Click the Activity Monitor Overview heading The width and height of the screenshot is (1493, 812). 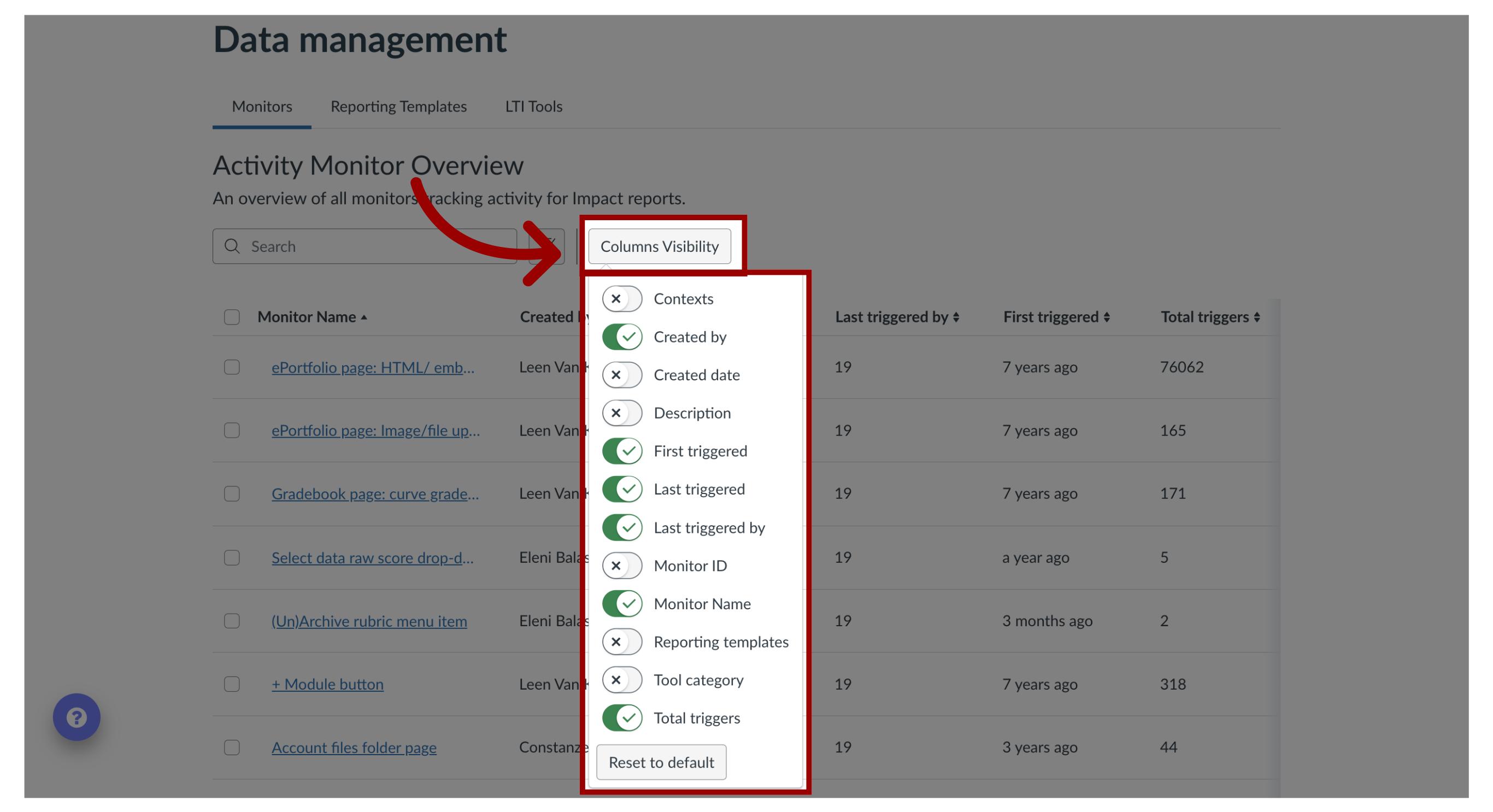368,166
